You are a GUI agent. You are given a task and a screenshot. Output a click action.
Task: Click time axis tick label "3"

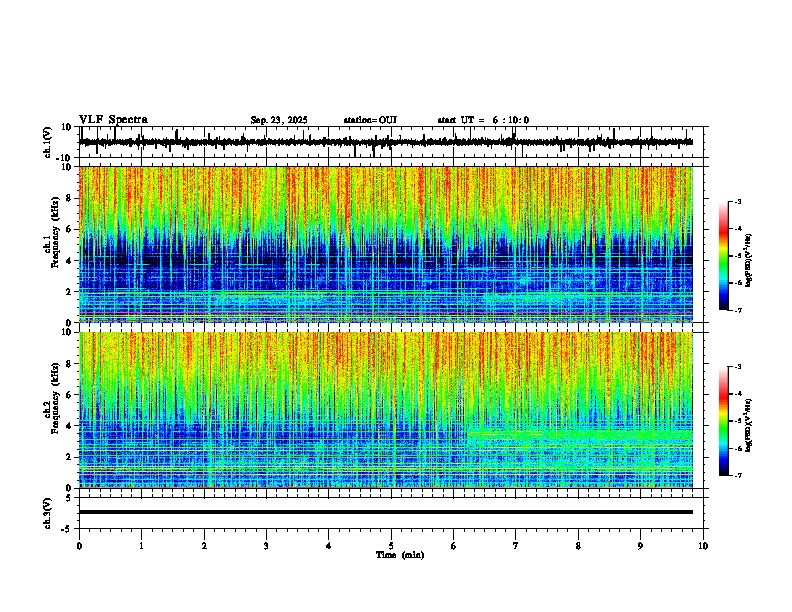266,546
